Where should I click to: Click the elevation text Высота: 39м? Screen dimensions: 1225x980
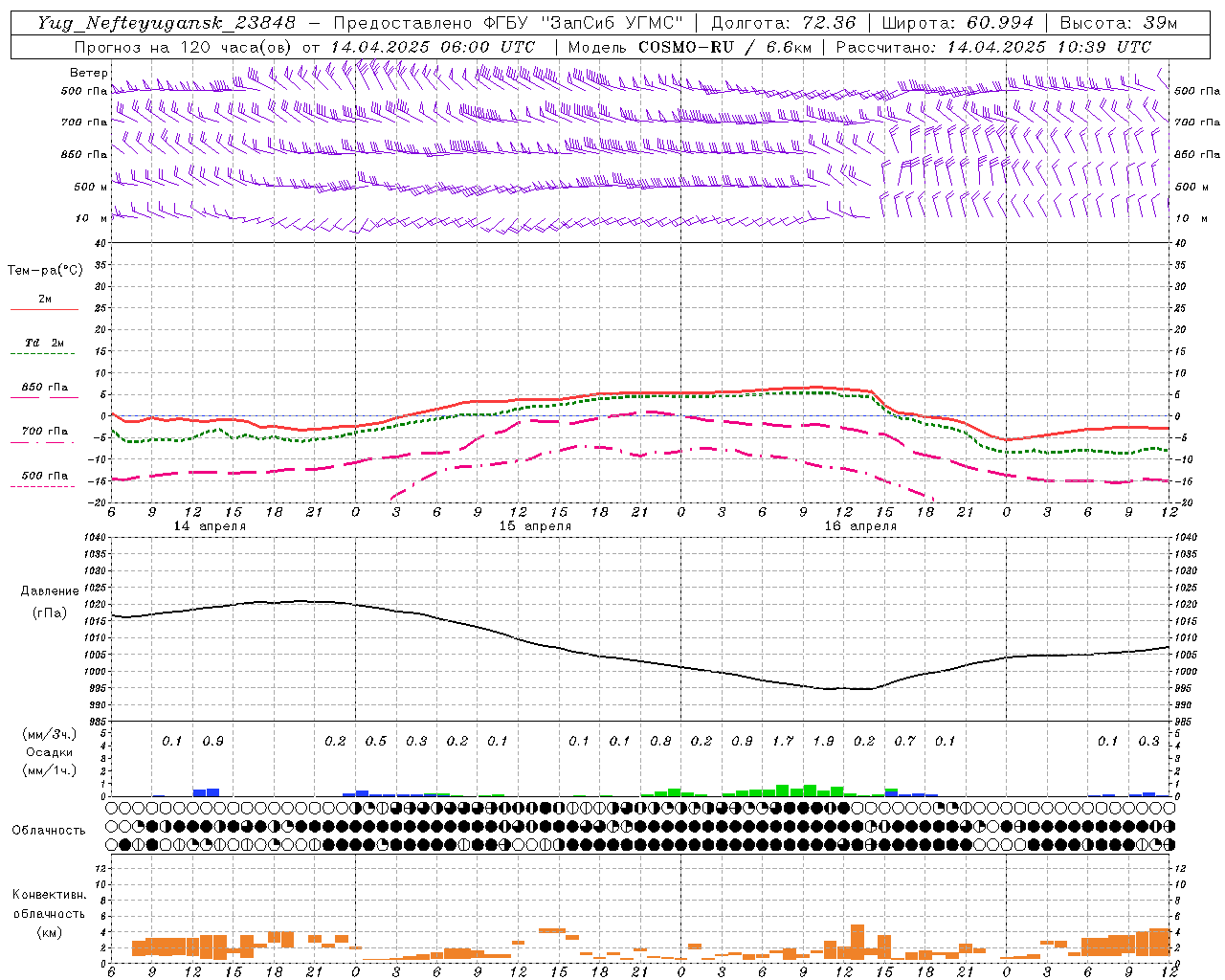[x=1119, y=23]
